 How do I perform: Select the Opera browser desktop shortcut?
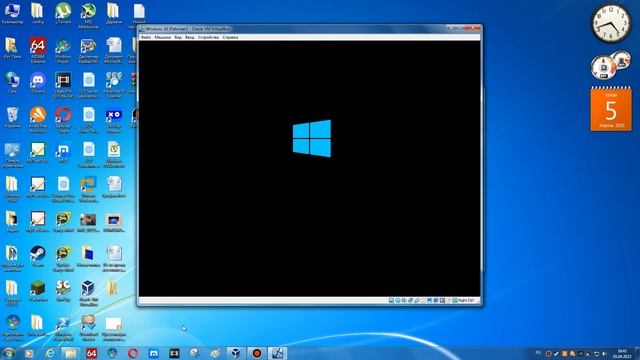click(63, 120)
